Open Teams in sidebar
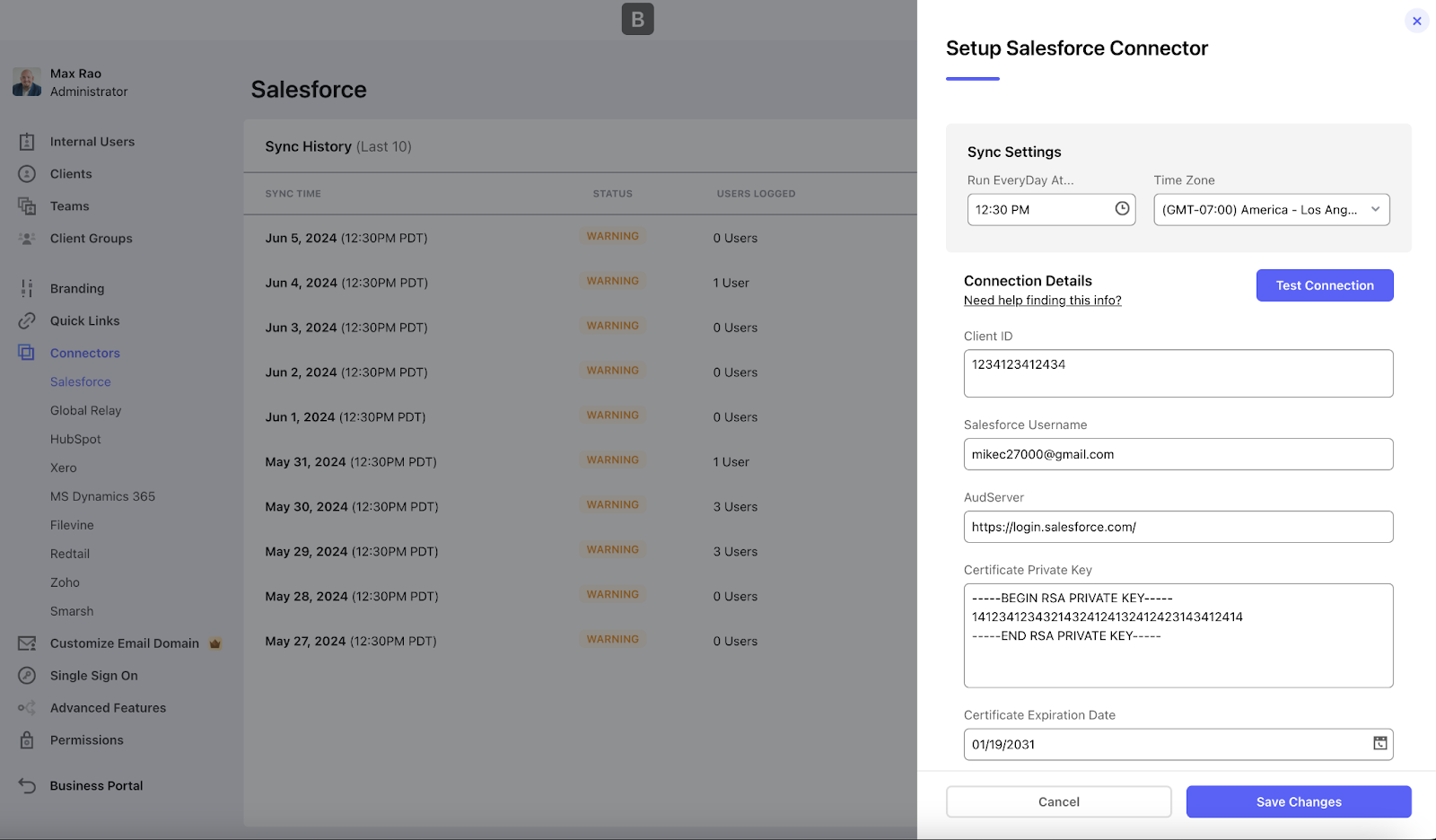 coord(70,206)
